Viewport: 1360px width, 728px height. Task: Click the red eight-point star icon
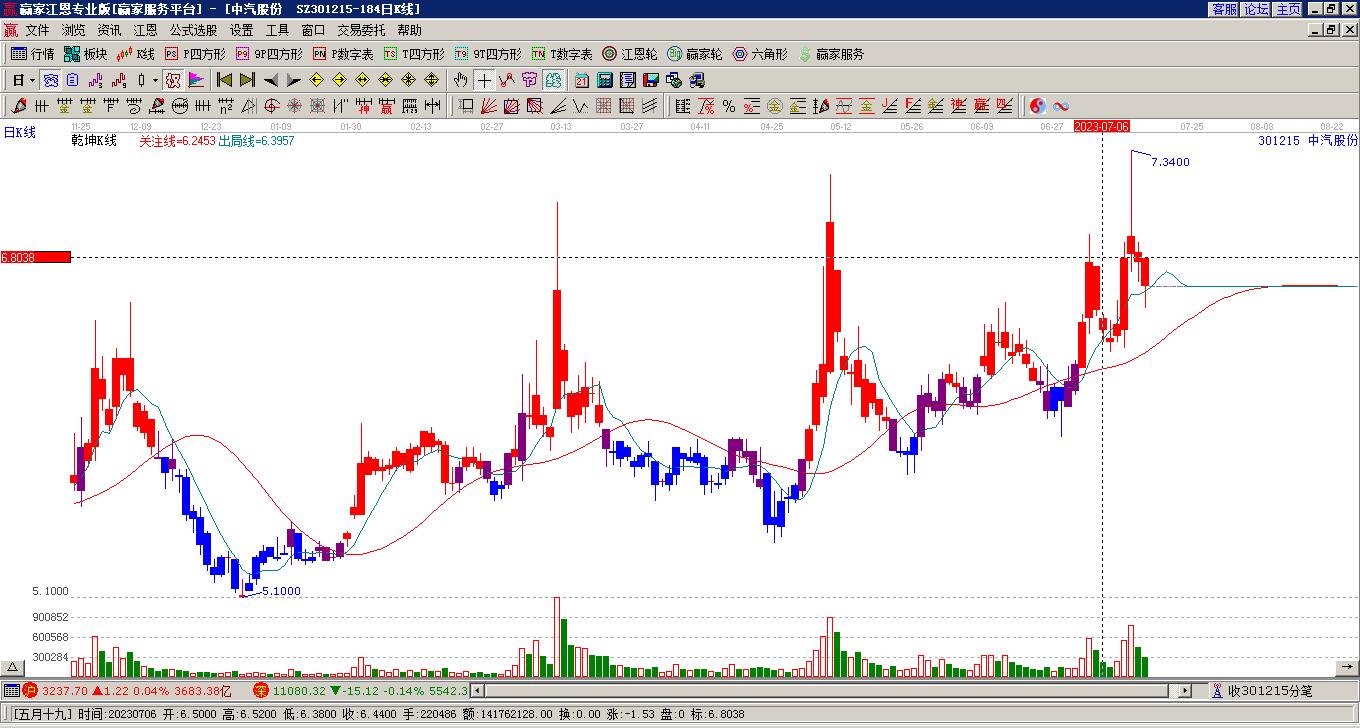[x=295, y=106]
